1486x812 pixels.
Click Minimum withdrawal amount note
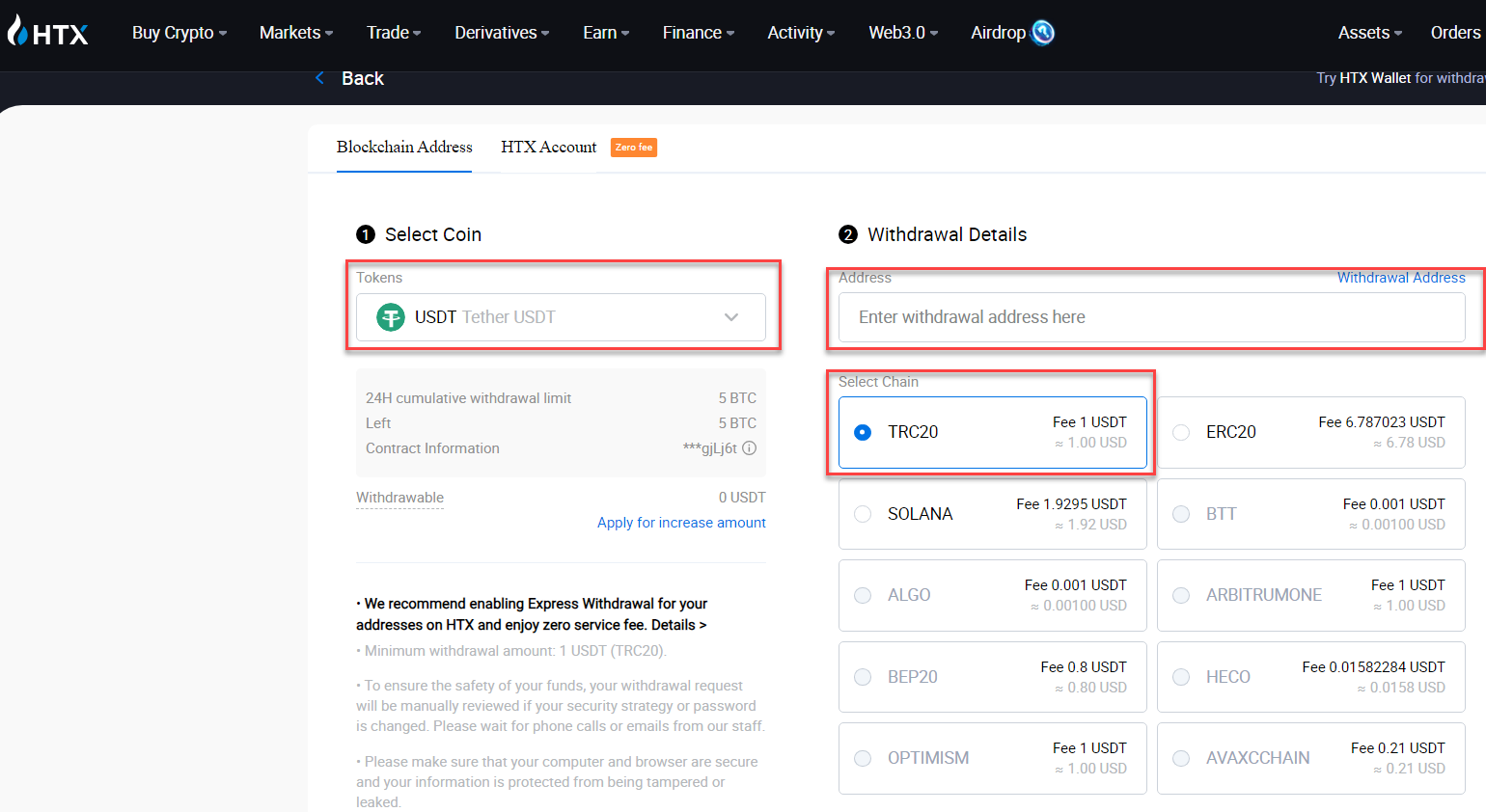coord(512,651)
